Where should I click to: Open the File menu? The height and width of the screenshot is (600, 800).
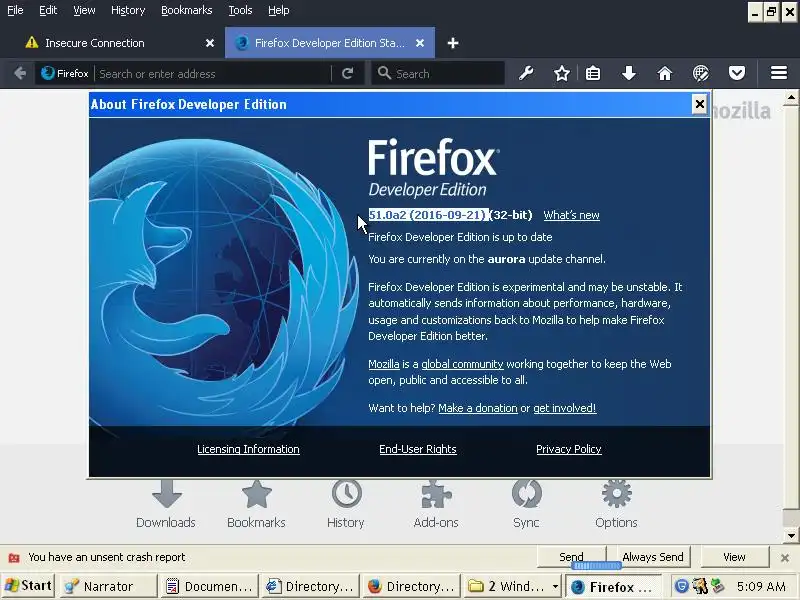[15, 10]
